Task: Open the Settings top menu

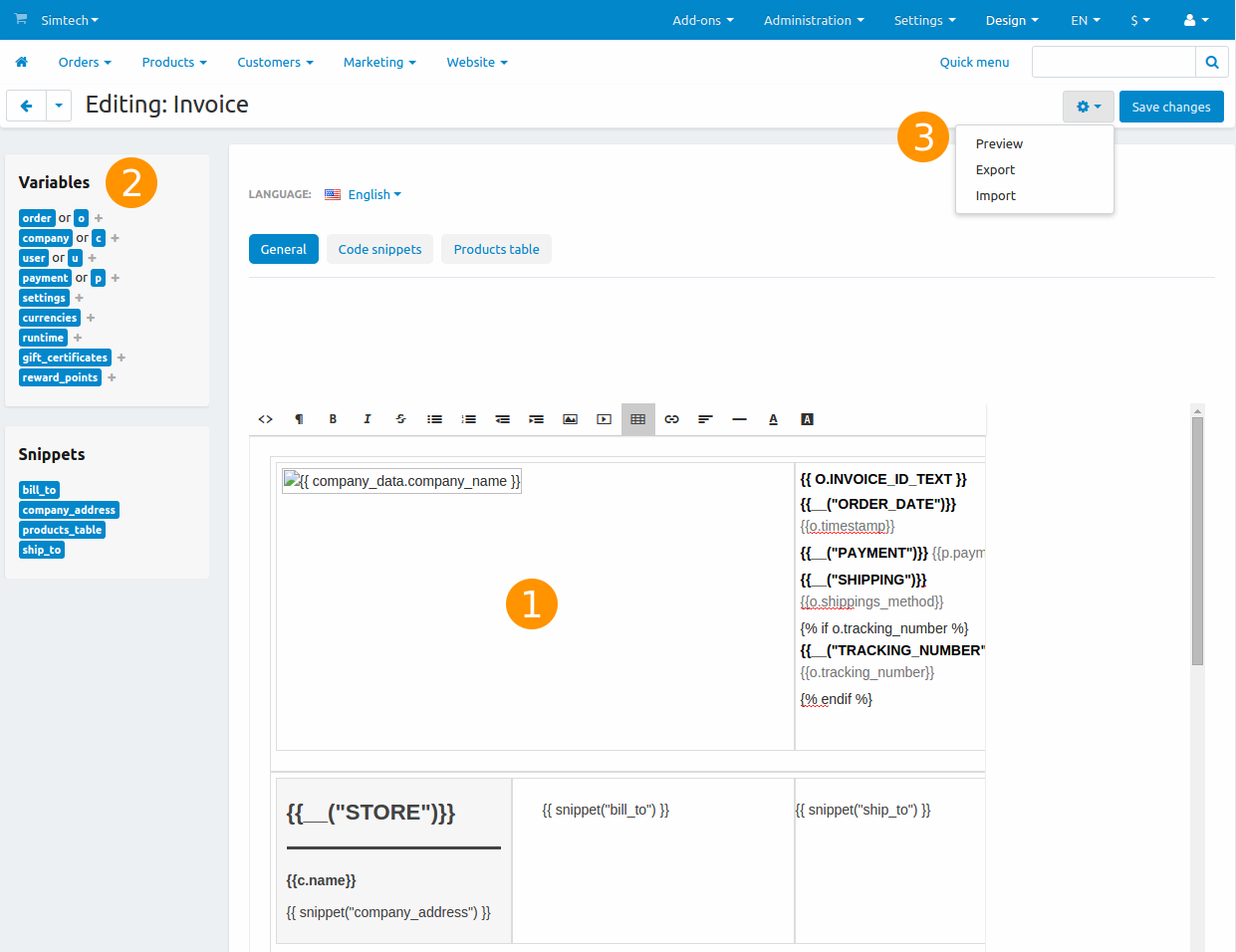Action: (x=924, y=20)
